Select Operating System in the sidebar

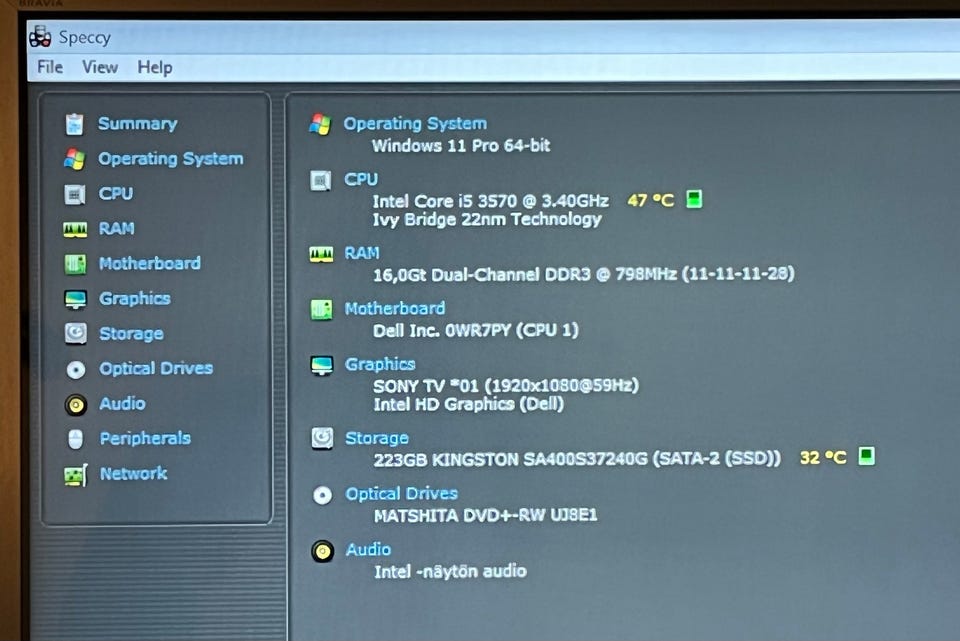[171, 159]
